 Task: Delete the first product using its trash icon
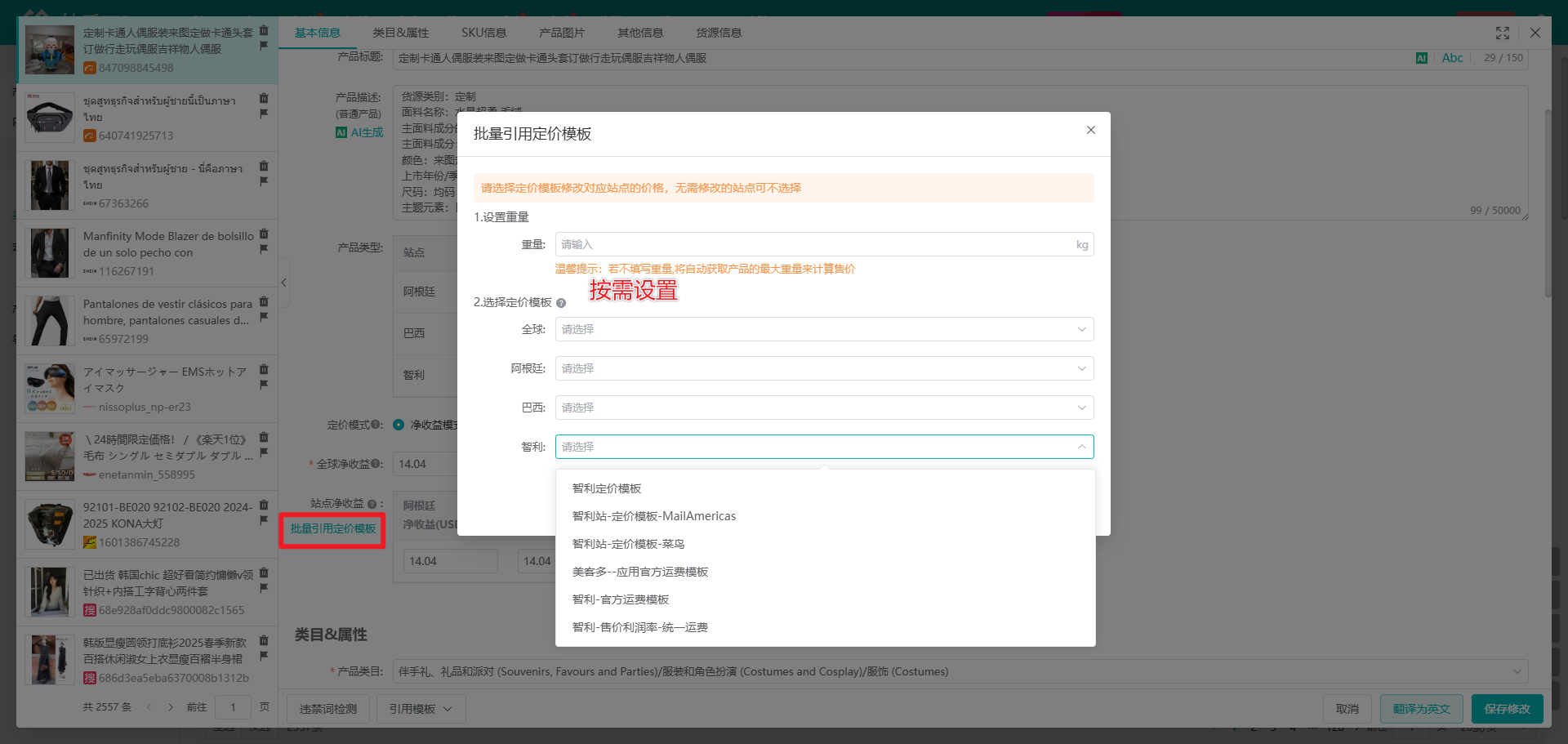click(x=264, y=29)
